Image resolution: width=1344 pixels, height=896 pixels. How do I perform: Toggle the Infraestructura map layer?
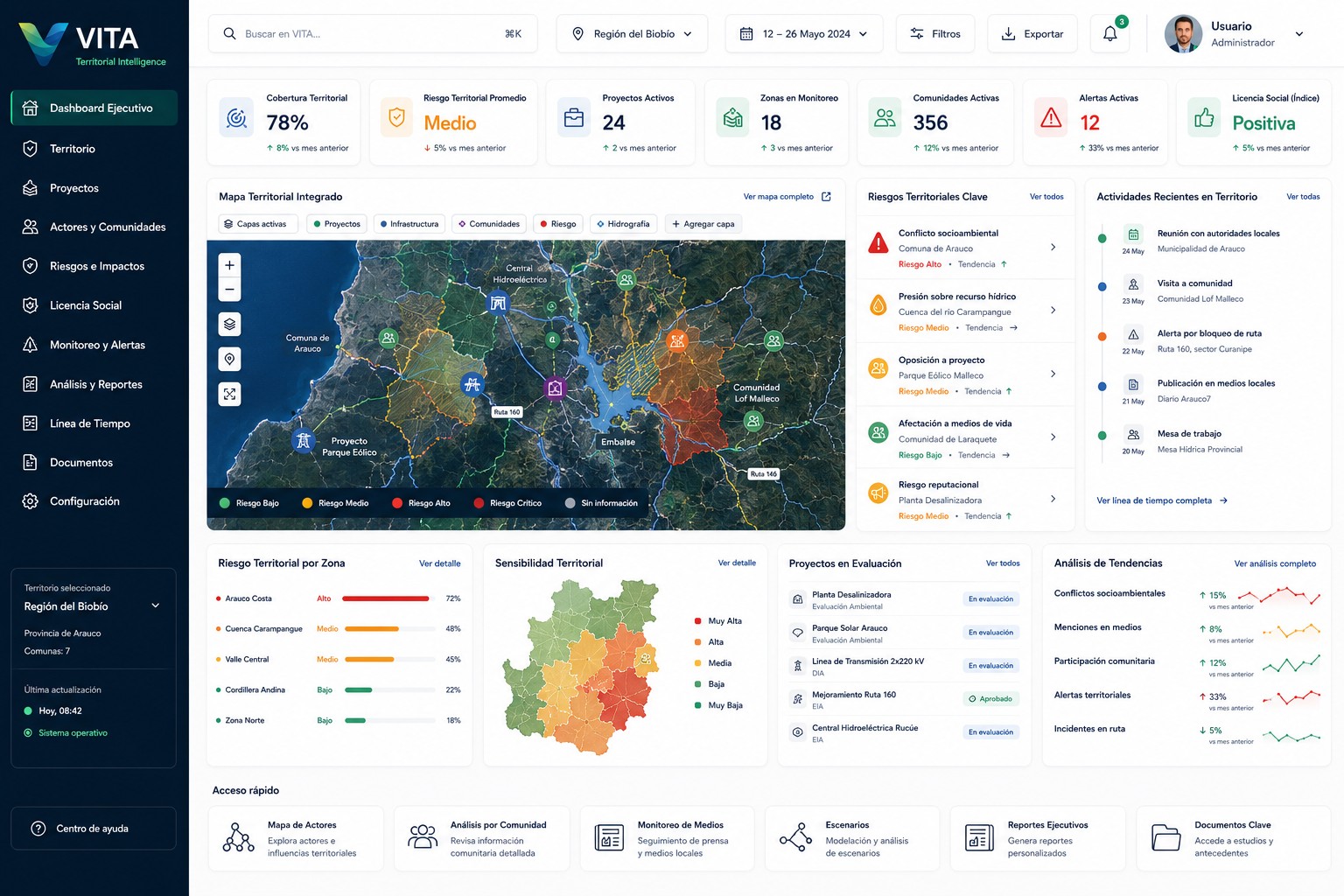tap(409, 224)
